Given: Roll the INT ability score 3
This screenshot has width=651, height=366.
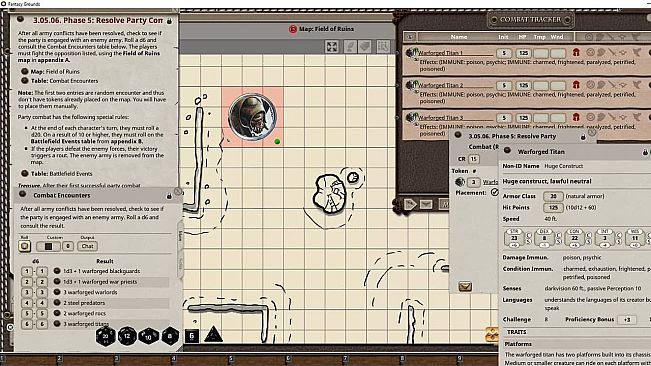Looking at the screenshot, I should click(604, 238).
